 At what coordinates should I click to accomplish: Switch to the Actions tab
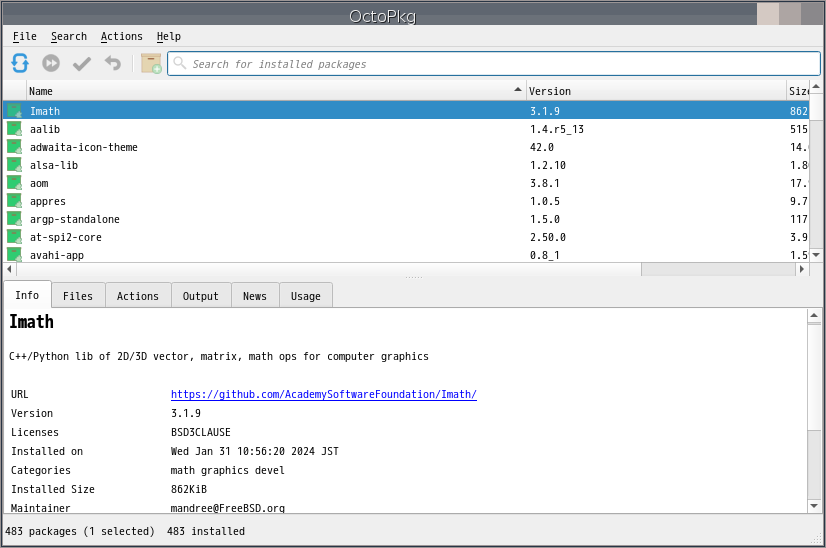tap(137, 296)
